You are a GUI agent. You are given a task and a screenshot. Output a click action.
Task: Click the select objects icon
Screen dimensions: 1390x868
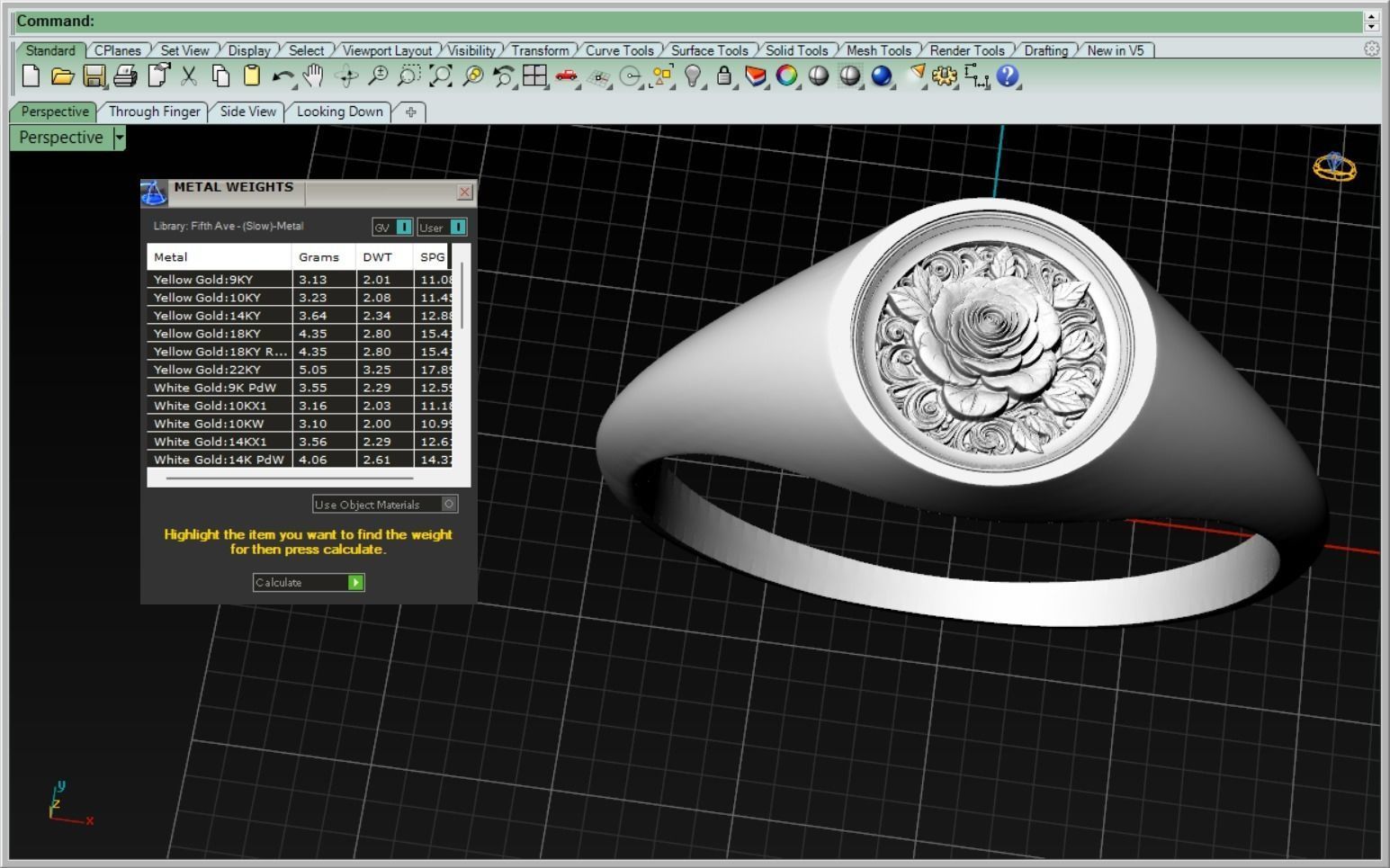click(662, 76)
